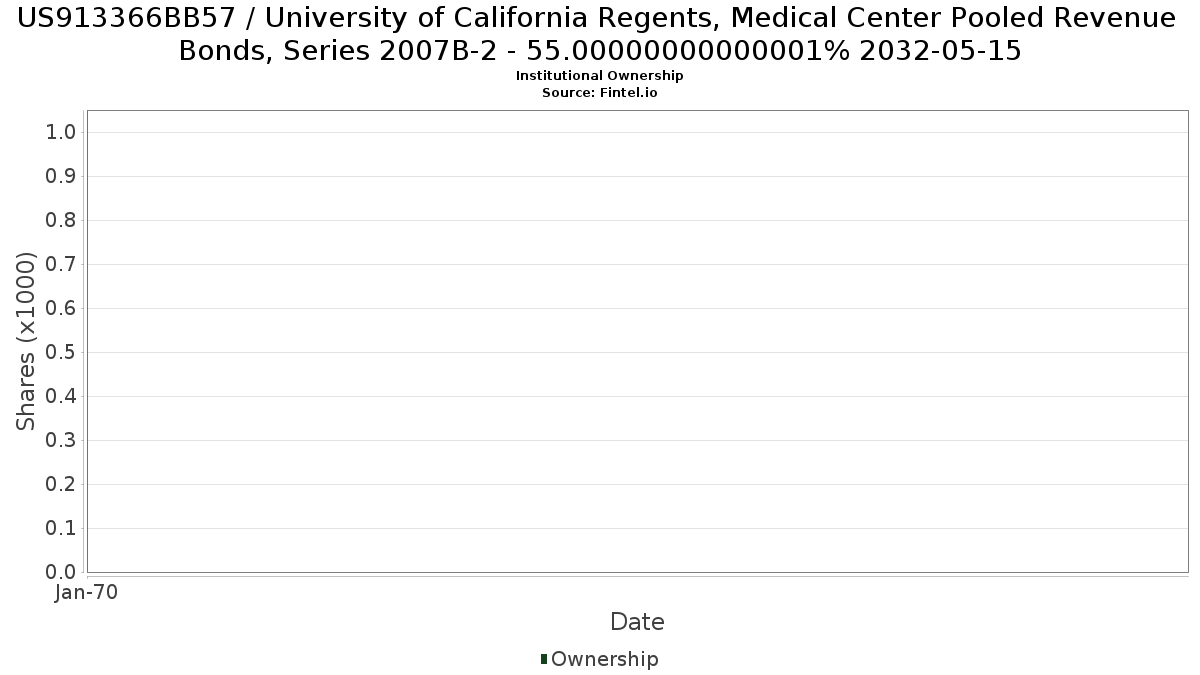The width and height of the screenshot is (1200, 675).
Task: Click the 0.9 y-axis tick label
Action: point(62,177)
